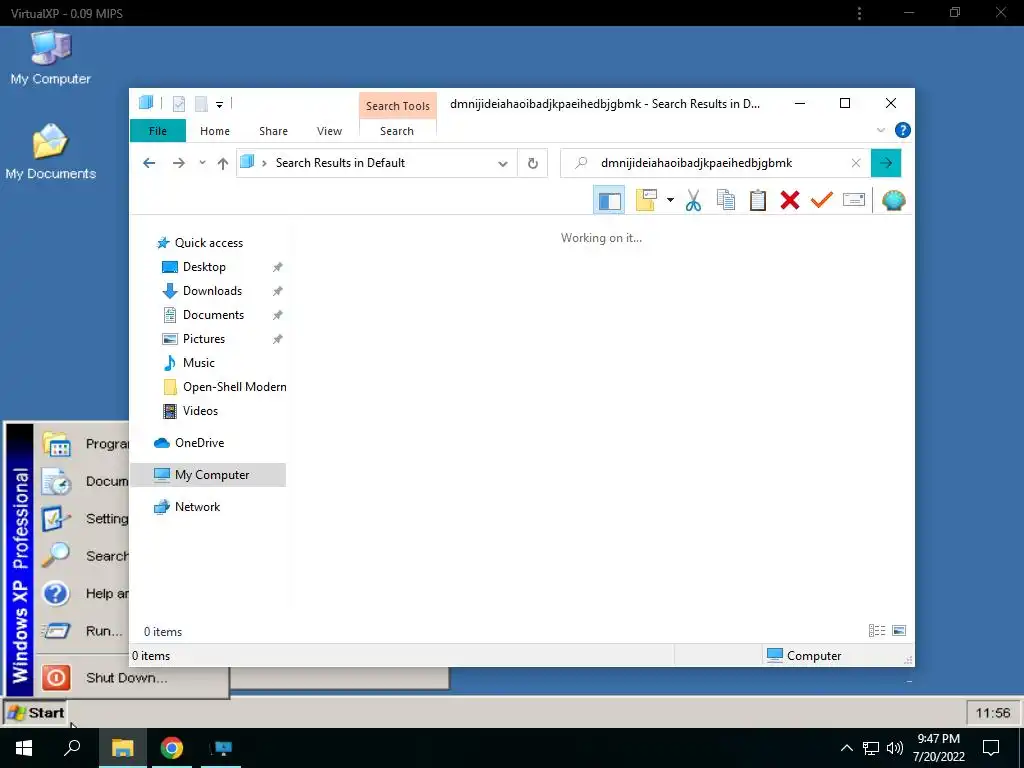Switch to the Home ribbon tab
Screen dimensions: 1024x768
click(x=215, y=131)
